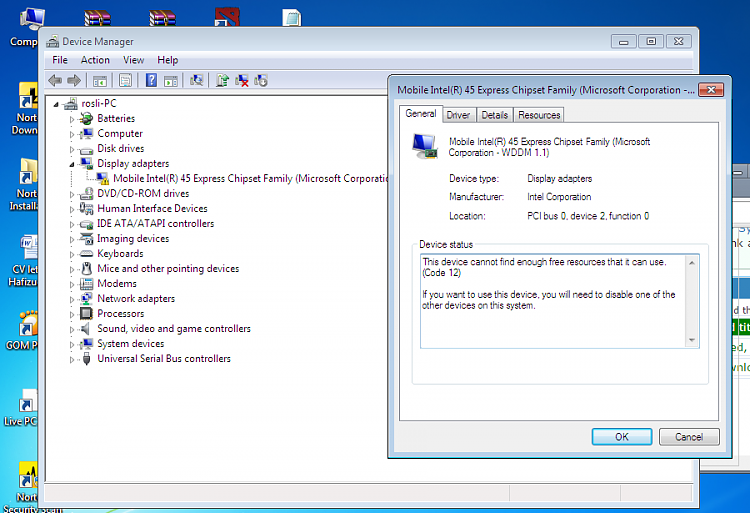The height and width of the screenshot is (513, 750).
Task: Click Scan for hardware changes toolbar icon
Action: [196, 80]
